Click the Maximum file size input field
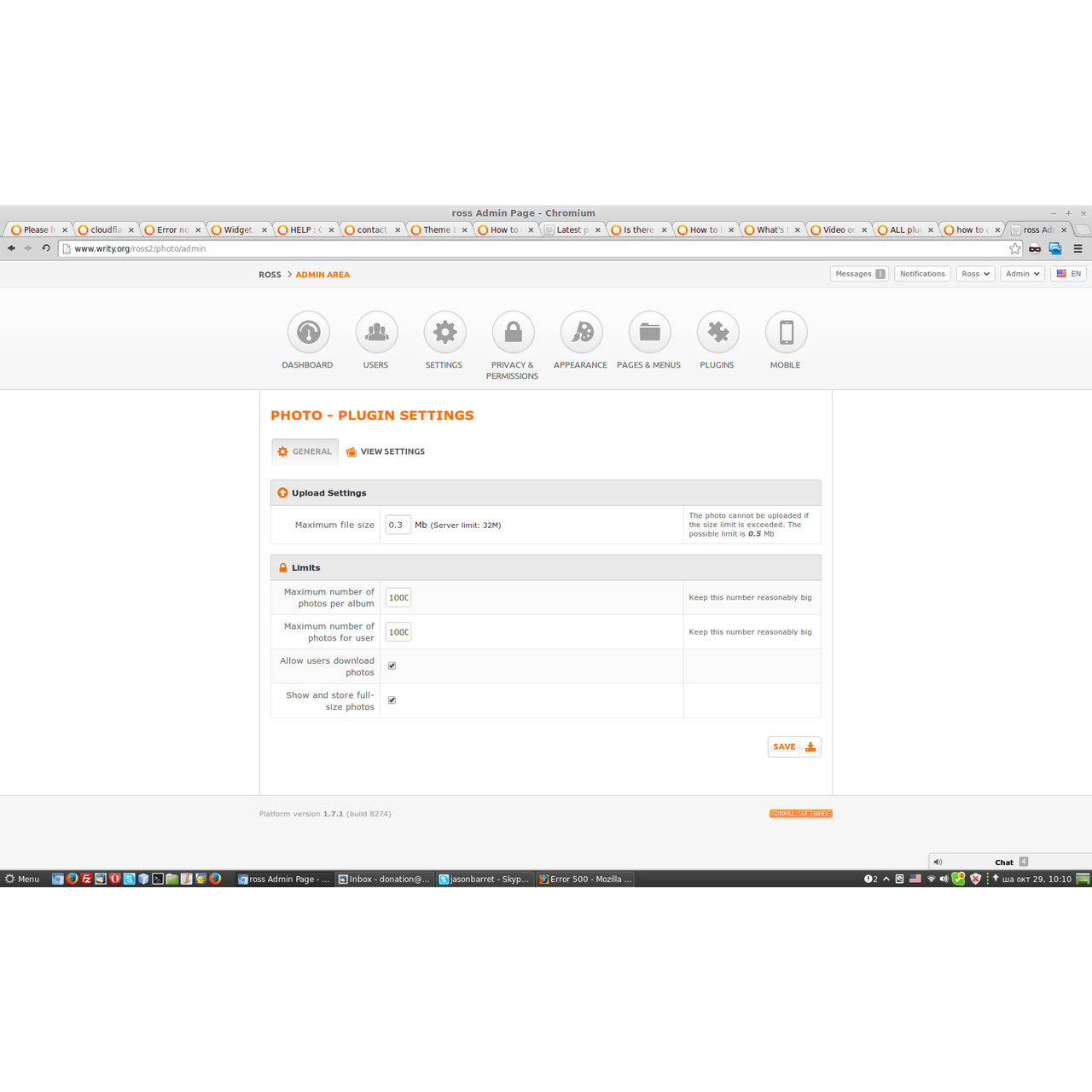The height and width of the screenshot is (1092, 1092). point(398,525)
